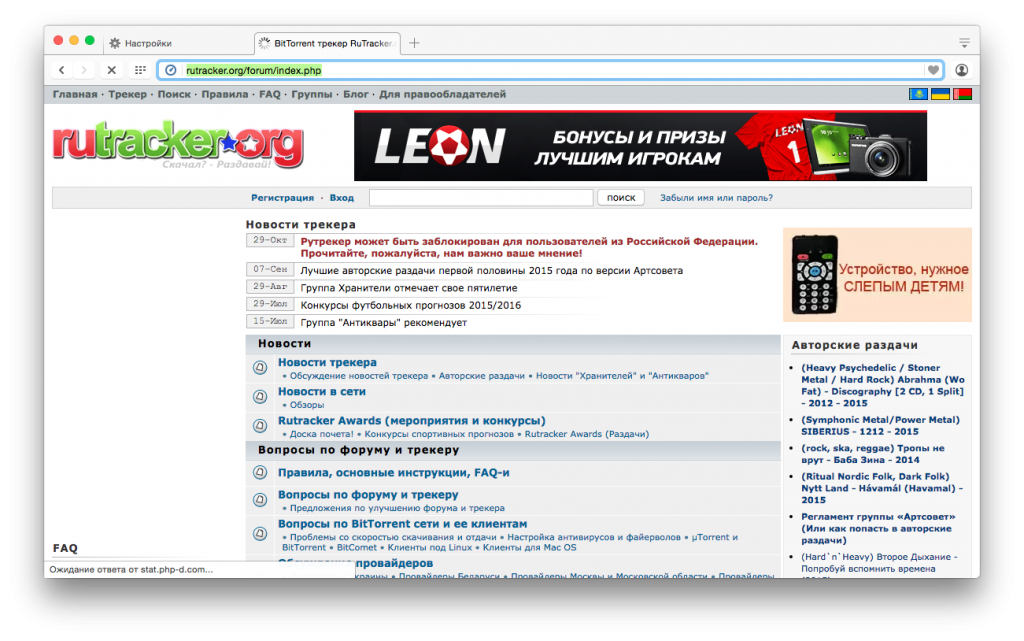Viewport: 1024px width, 641px height.
Task: Open Для правообладателей in navigation
Action: (x=443, y=95)
